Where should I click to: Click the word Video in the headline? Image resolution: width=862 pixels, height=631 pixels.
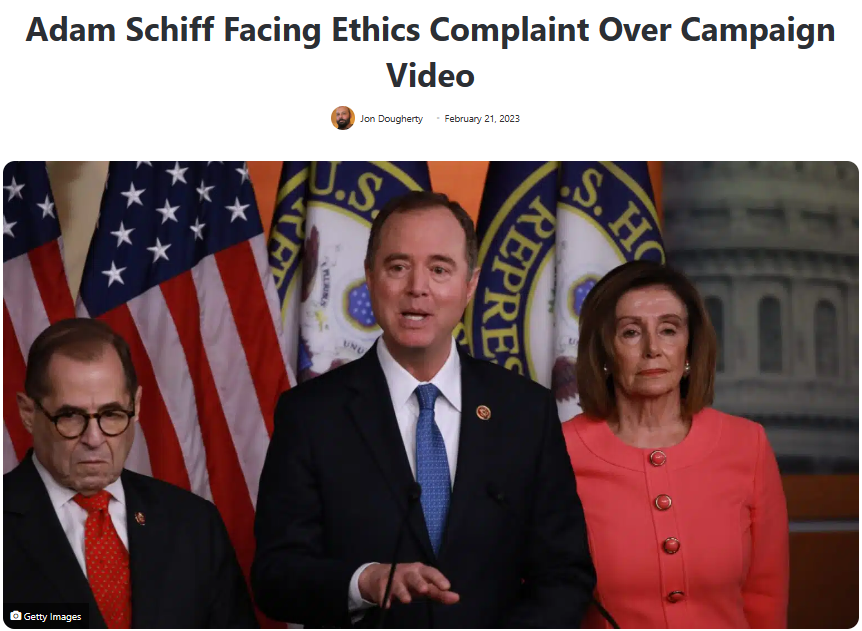tap(430, 75)
